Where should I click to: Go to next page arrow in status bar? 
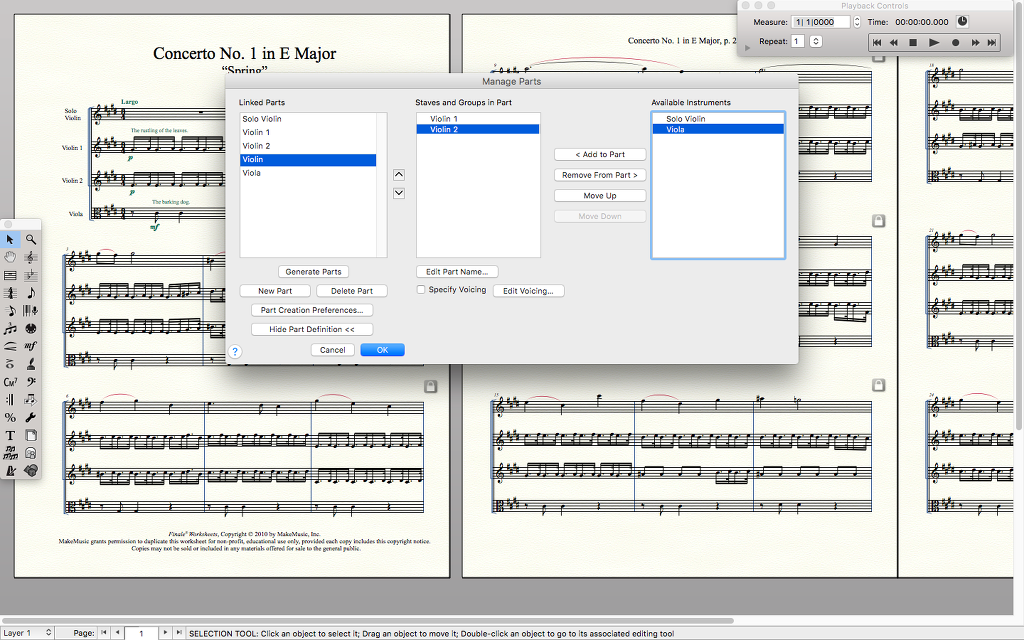pos(165,632)
